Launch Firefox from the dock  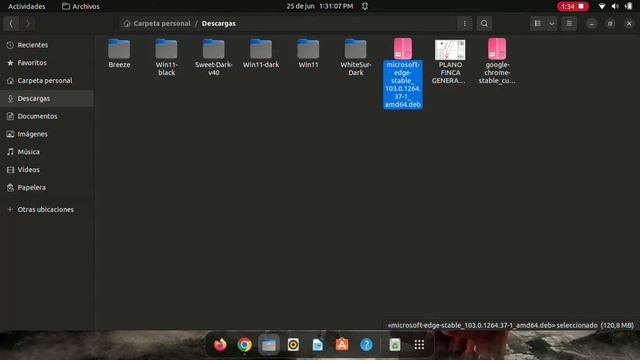tap(220, 345)
